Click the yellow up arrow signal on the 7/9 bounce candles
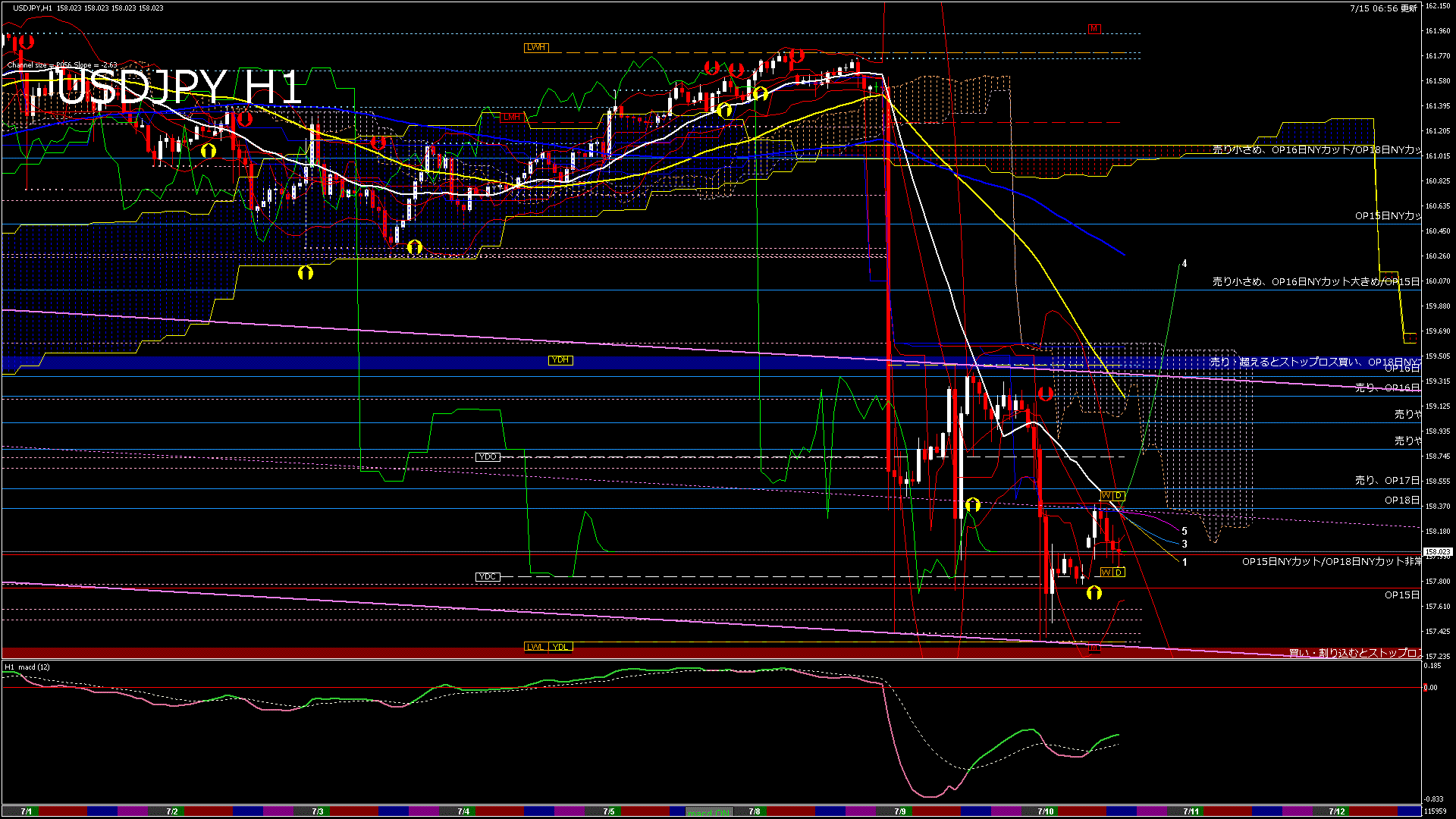Screen dimensions: 1456x819 973,505
